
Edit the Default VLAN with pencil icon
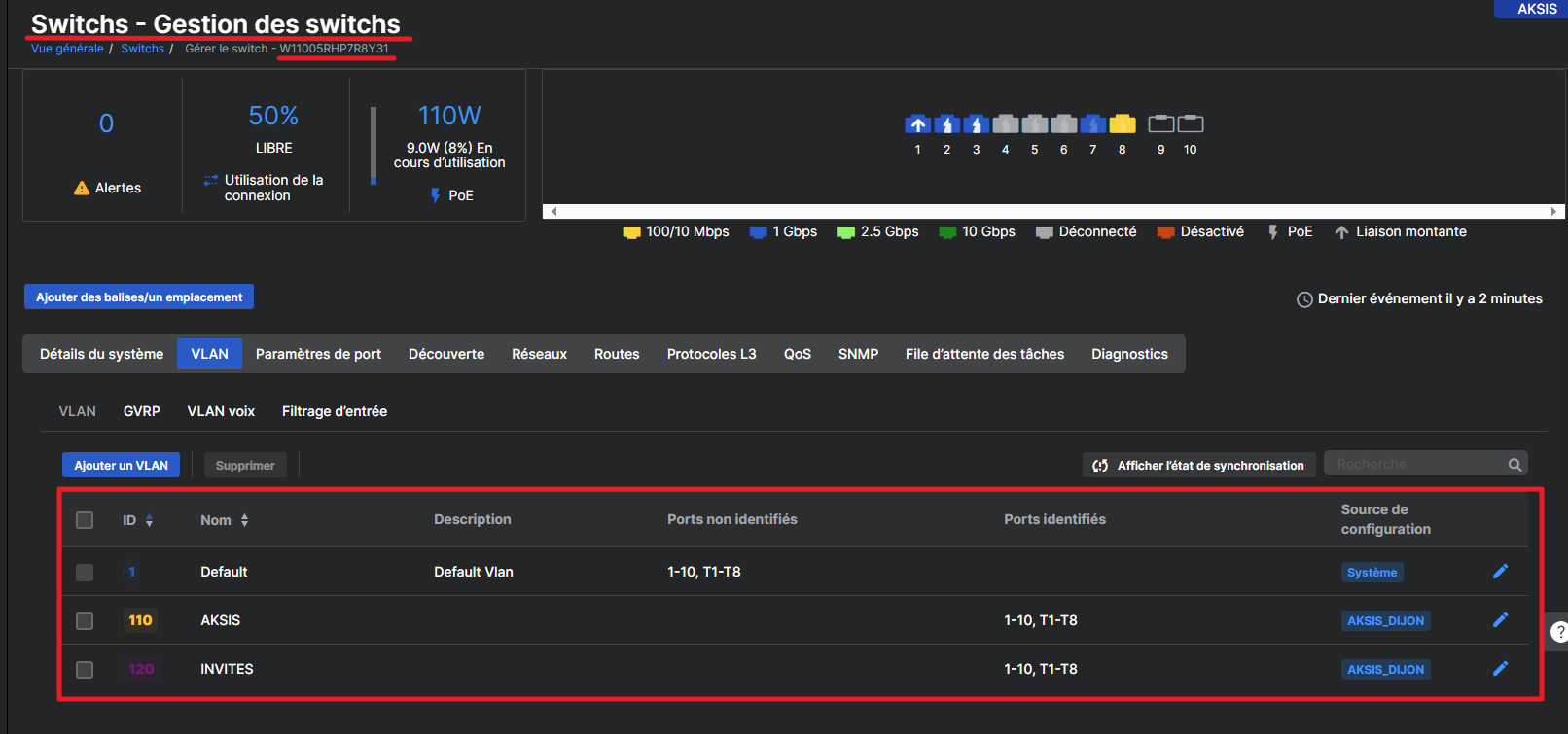[x=1501, y=571]
